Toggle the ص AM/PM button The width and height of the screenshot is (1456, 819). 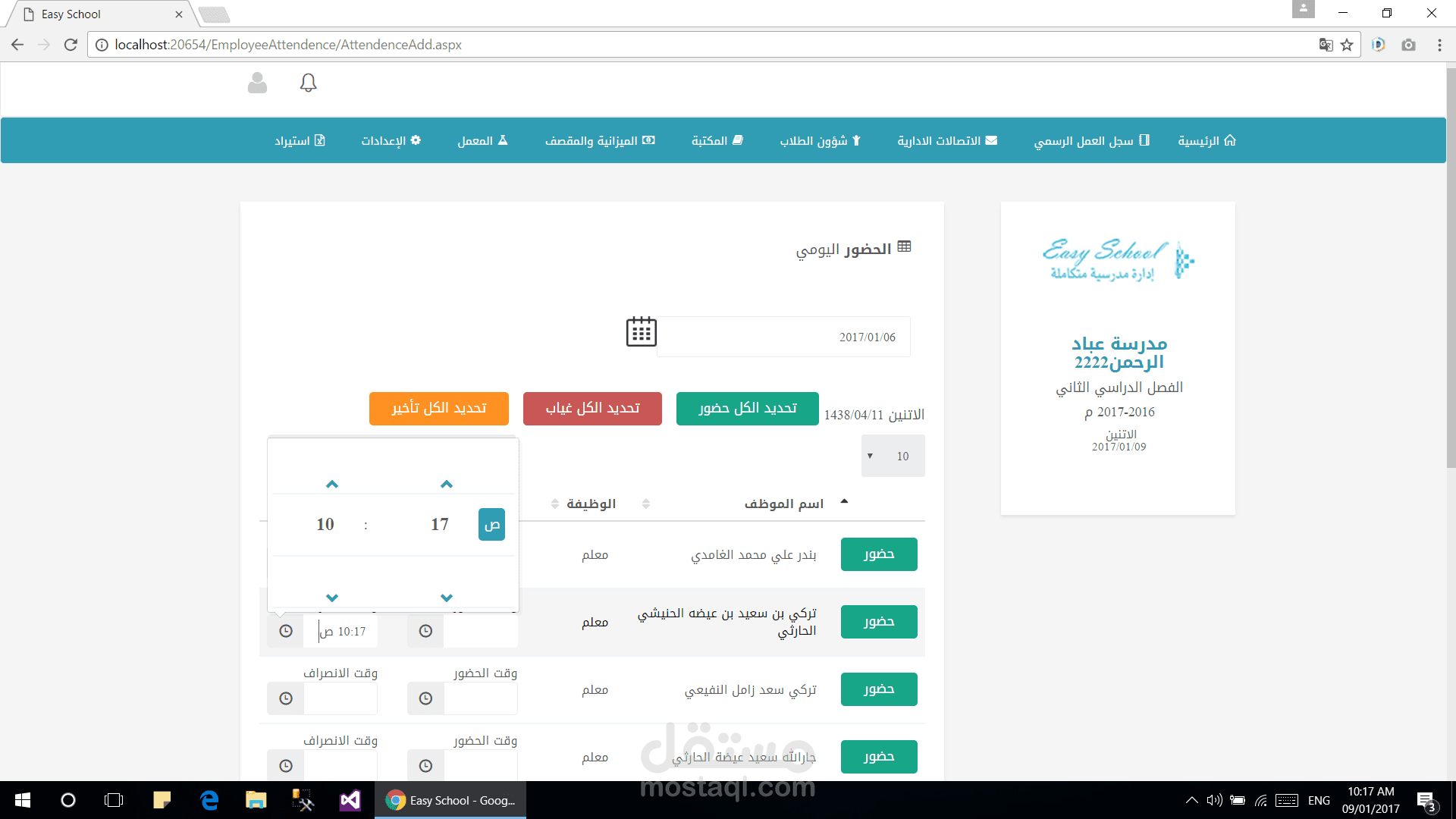click(491, 525)
